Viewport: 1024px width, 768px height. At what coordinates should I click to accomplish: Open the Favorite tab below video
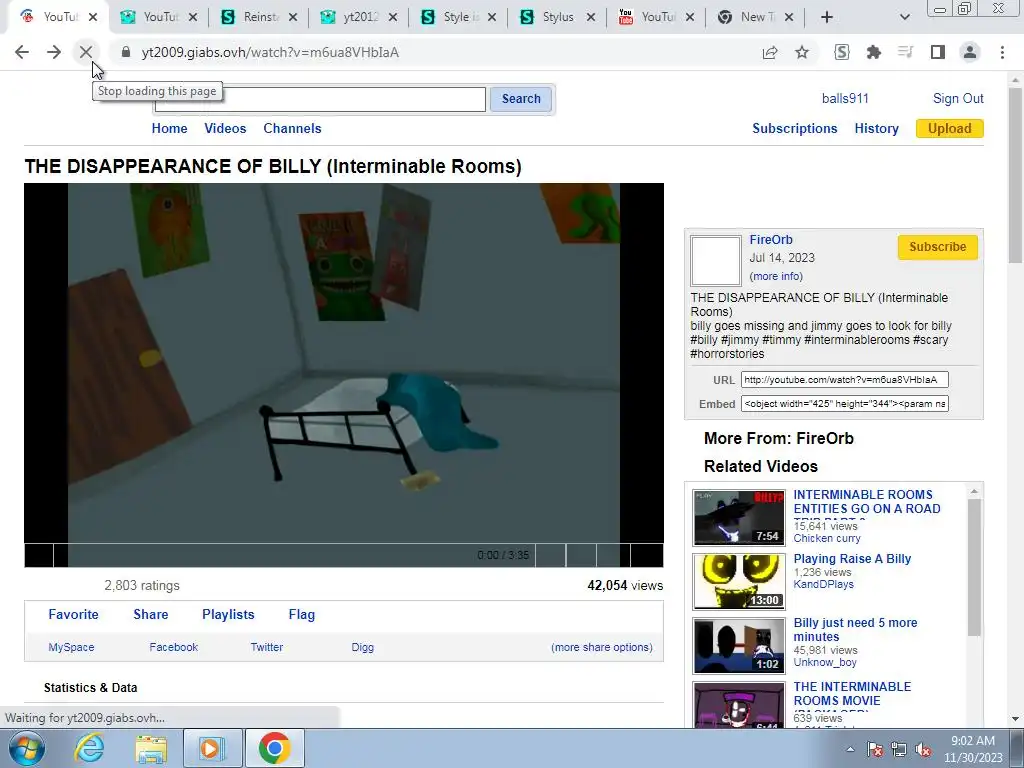73,615
